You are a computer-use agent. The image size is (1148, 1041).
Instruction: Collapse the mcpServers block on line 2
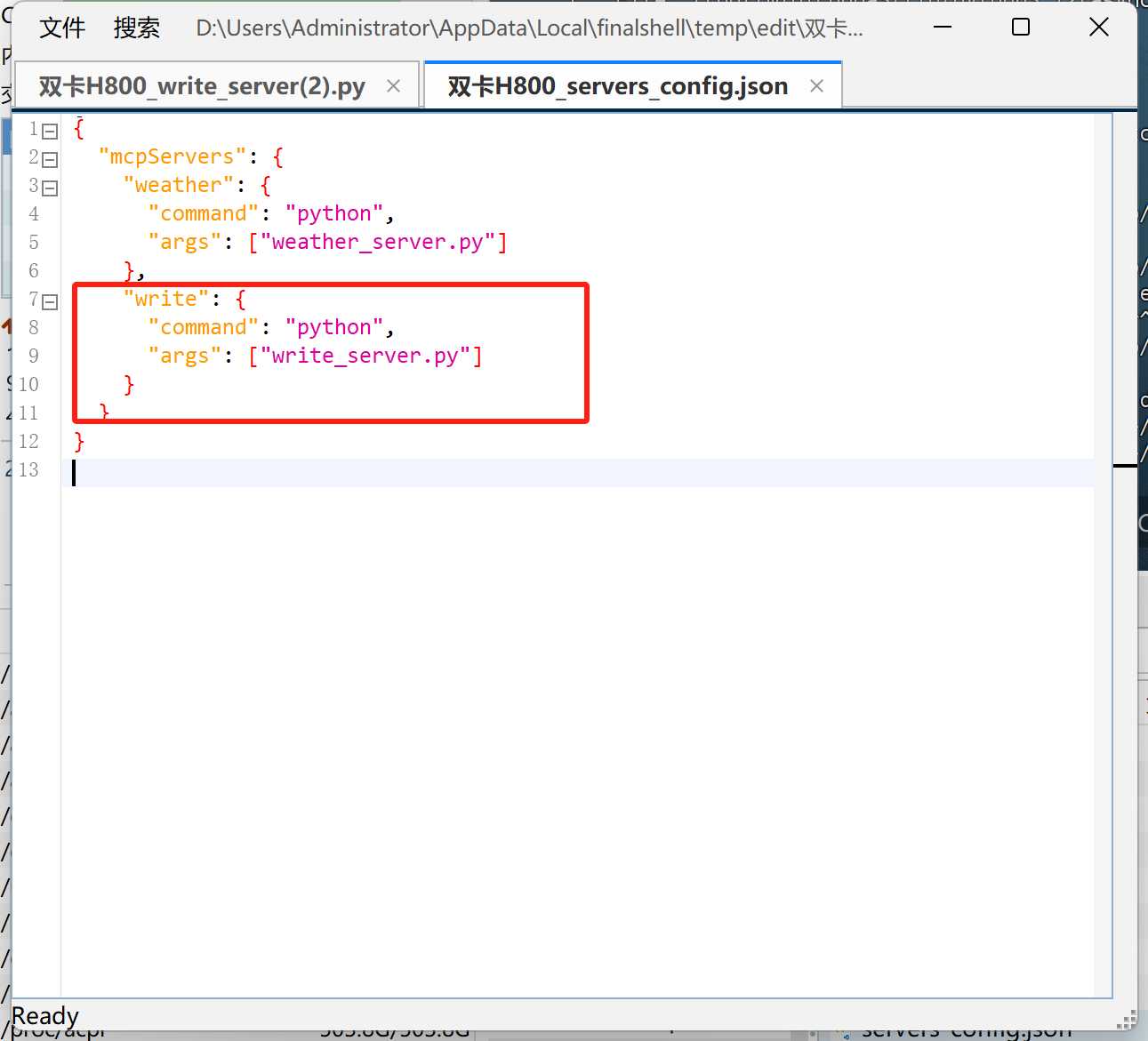tap(51, 160)
